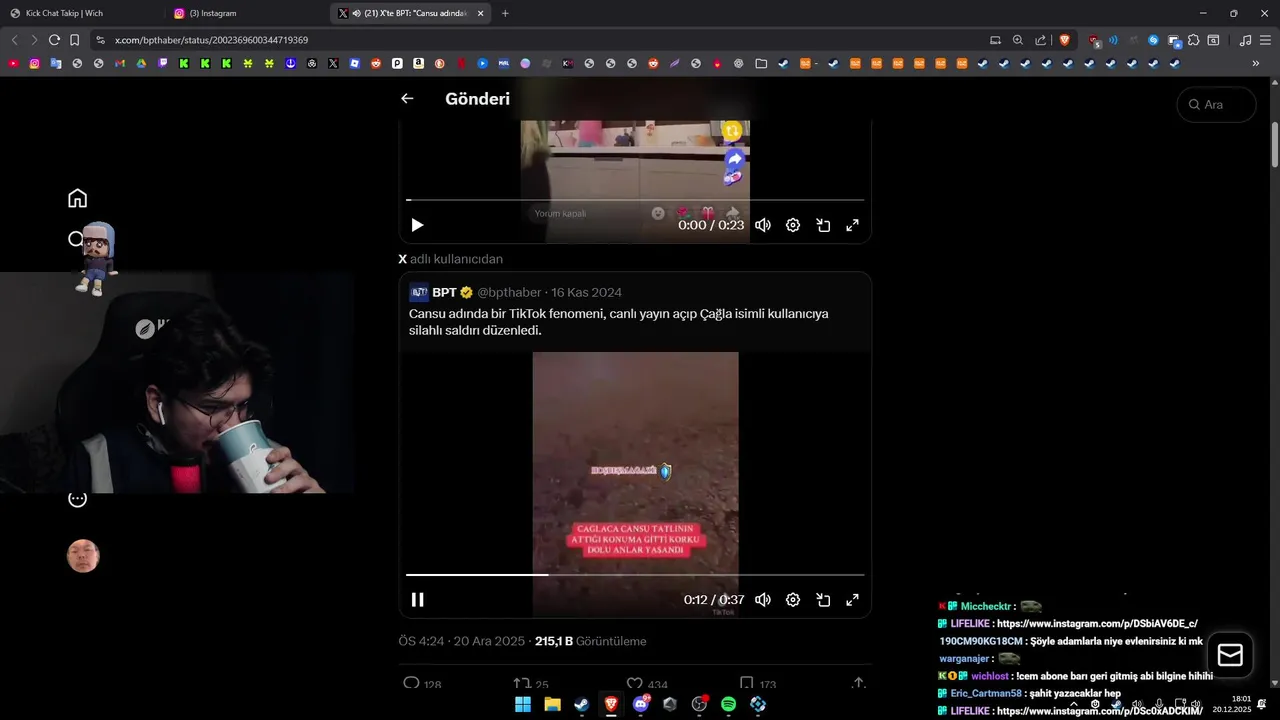
Task: Open the More circle menu in sidebar
Action: [77, 498]
